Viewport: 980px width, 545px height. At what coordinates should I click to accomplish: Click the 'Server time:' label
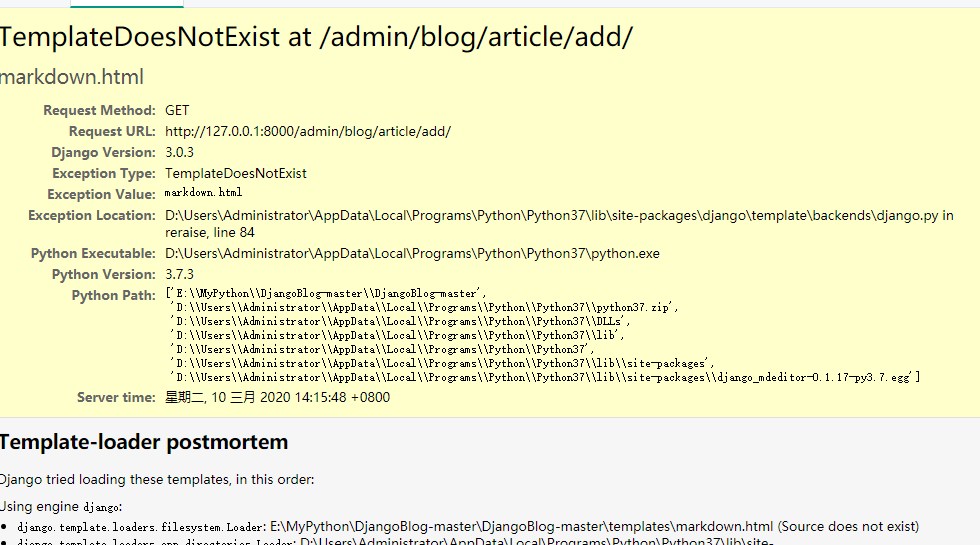coord(116,398)
